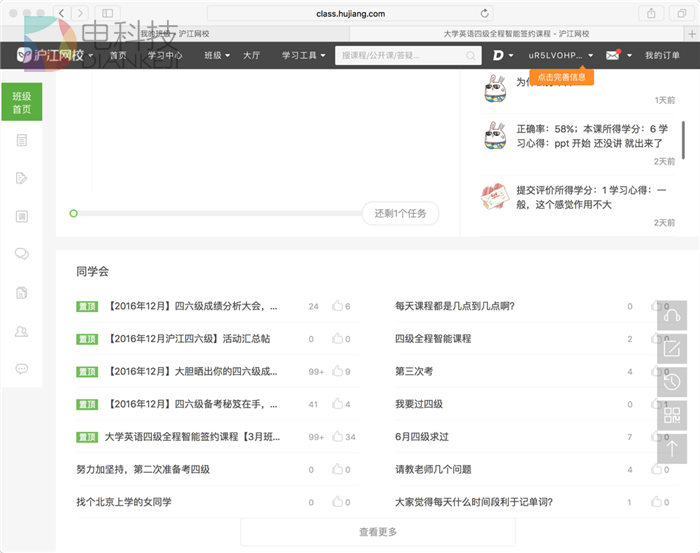The image size is (700, 553).
Task: Click the 查看更多 button
Action: coord(378,532)
